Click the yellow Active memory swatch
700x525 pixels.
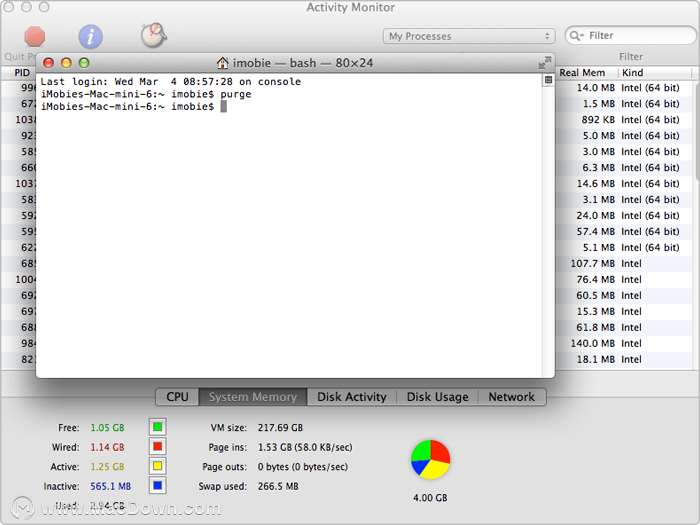tap(158, 466)
